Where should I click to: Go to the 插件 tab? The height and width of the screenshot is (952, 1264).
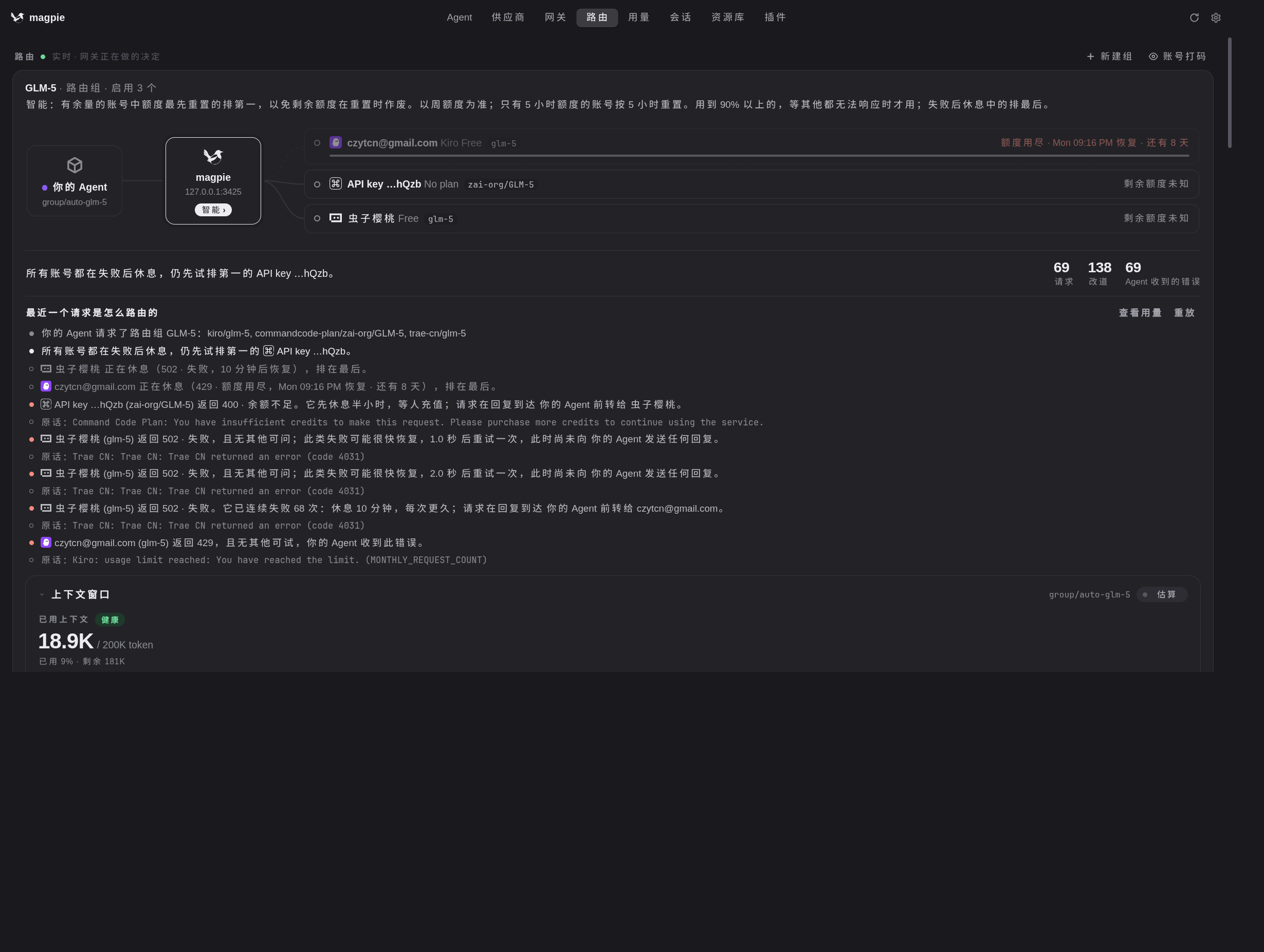(776, 17)
